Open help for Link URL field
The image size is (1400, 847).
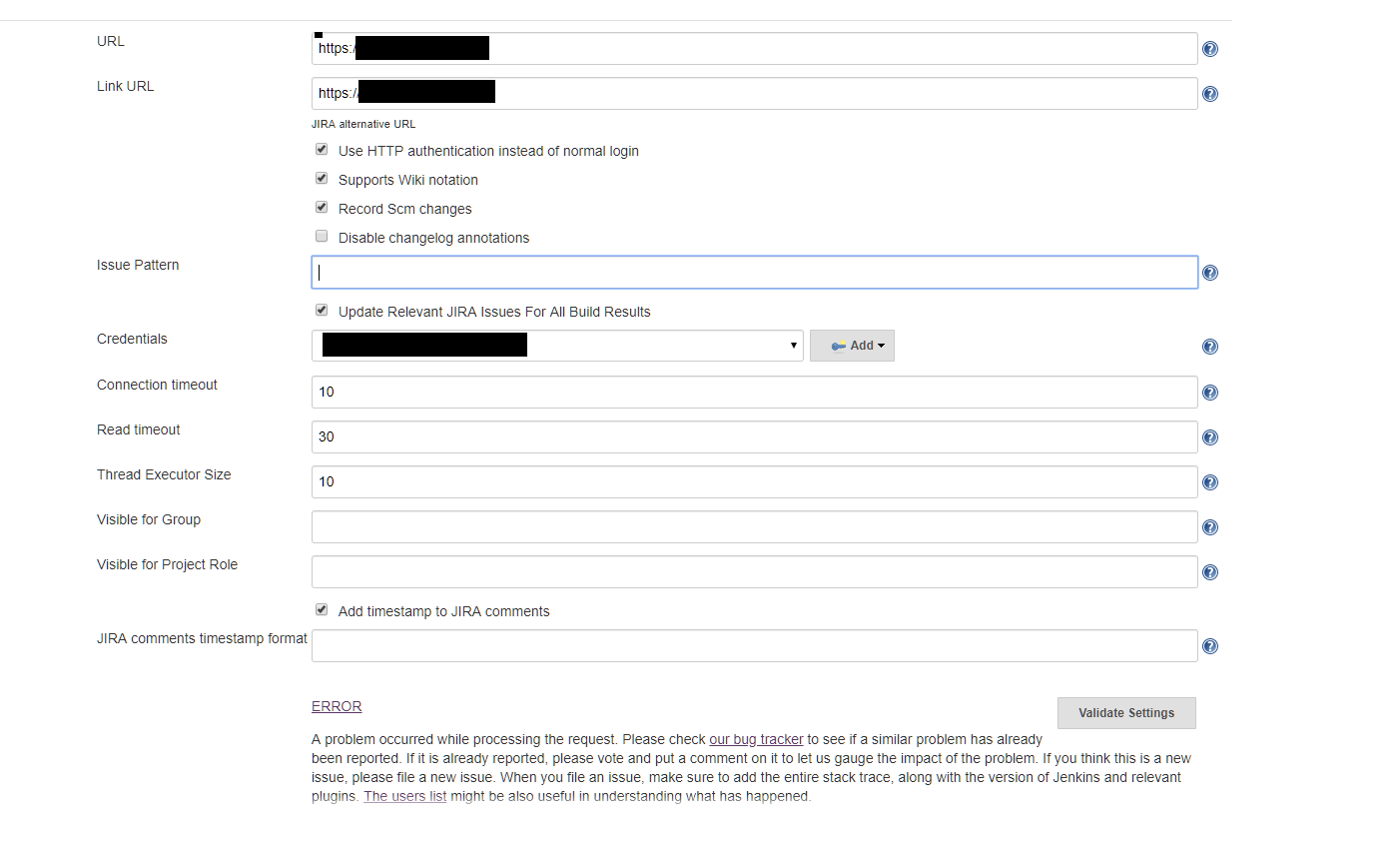click(x=1209, y=94)
